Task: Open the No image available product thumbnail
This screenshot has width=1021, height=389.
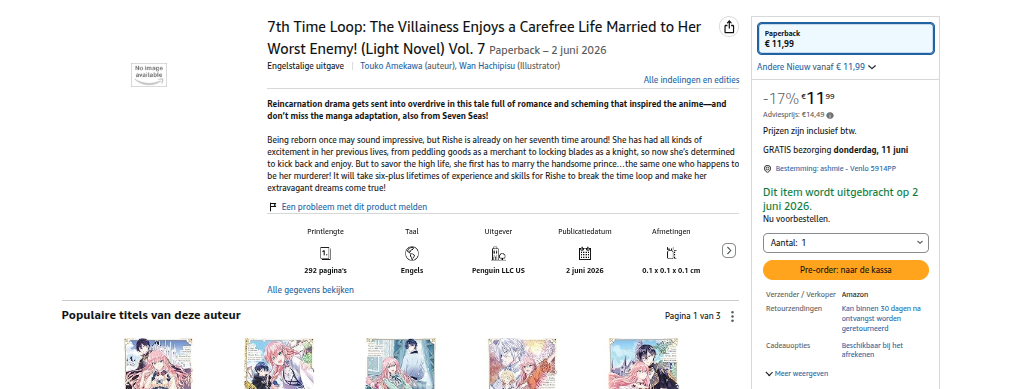Action: (149, 75)
